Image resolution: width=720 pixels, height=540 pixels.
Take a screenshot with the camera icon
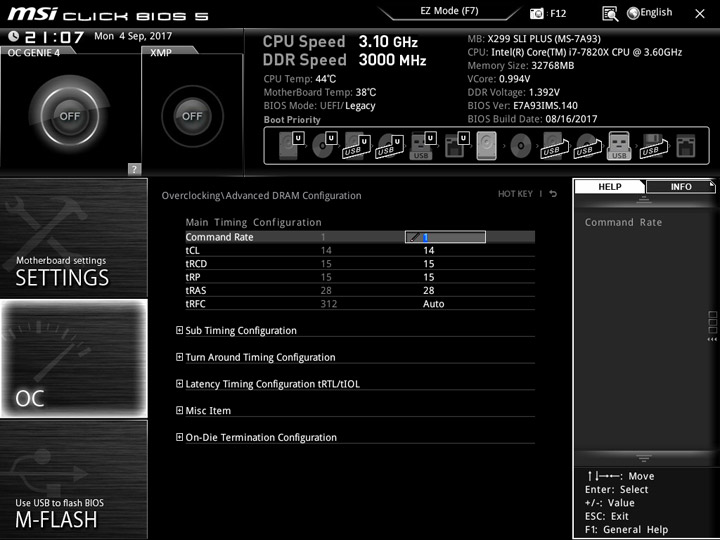click(536, 13)
